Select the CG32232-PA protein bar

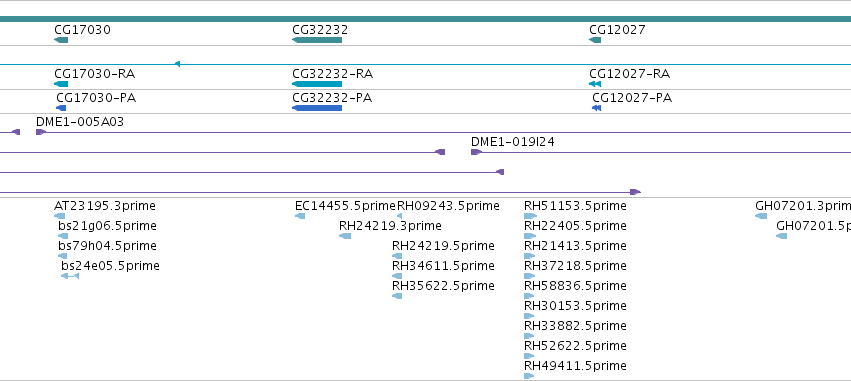click(x=317, y=108)
